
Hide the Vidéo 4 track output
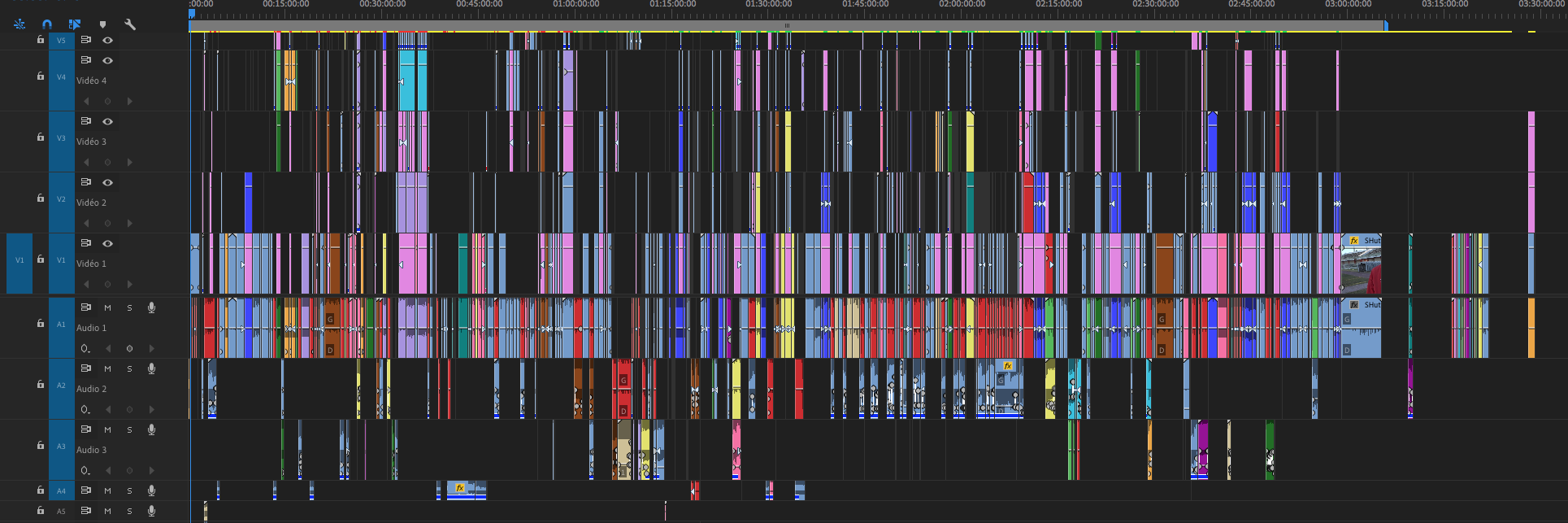[107, 60]
